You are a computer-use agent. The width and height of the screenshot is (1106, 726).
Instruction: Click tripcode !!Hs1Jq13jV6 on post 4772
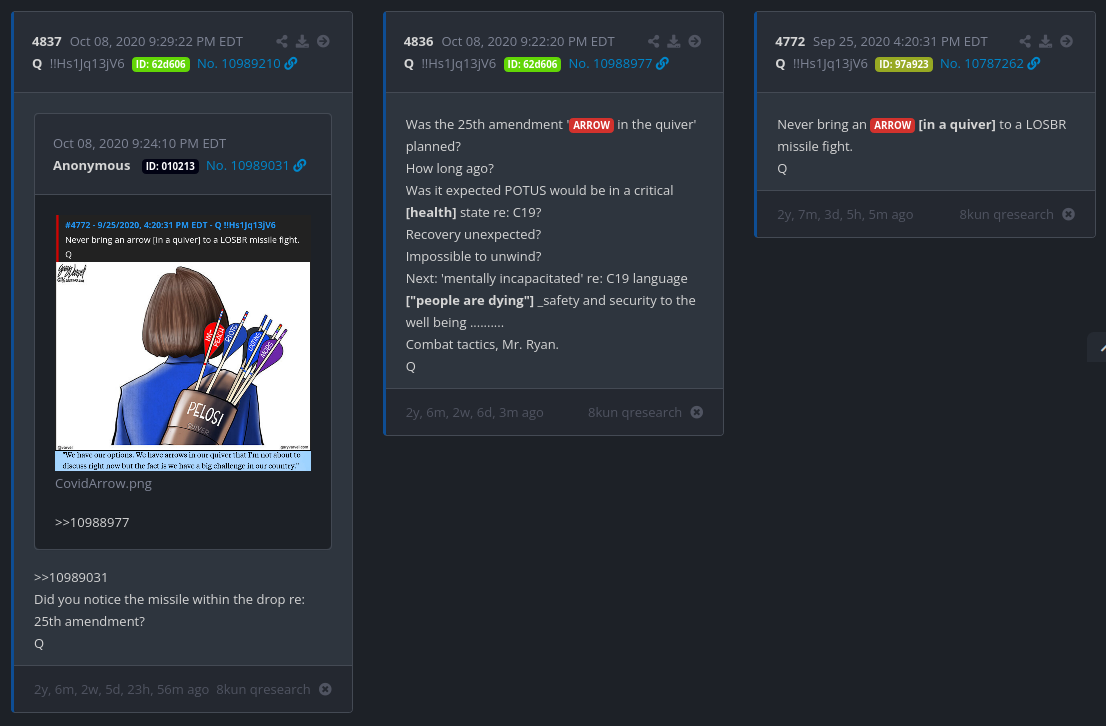(x=830, y=63)
